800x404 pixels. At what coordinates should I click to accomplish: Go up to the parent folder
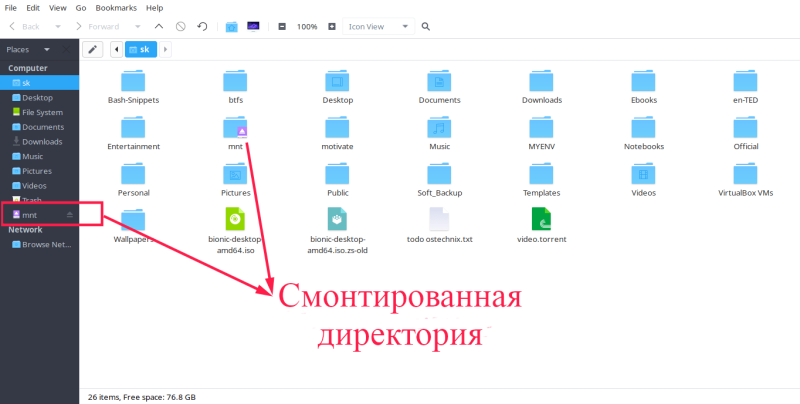[160, 26]
